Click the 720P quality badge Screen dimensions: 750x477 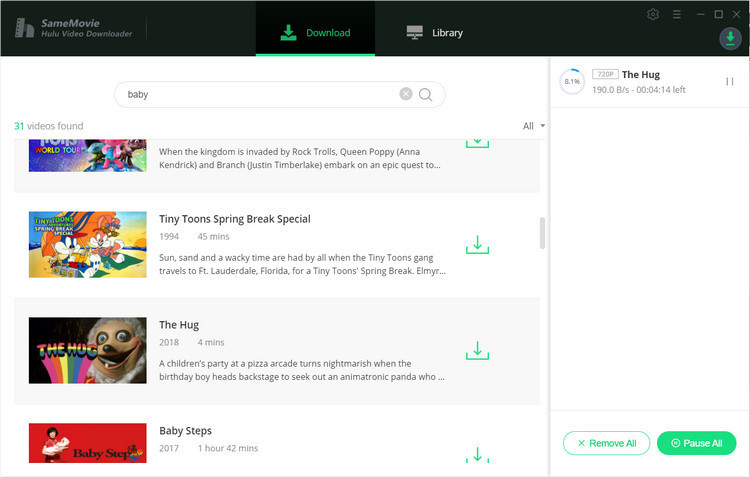point(605,74)
